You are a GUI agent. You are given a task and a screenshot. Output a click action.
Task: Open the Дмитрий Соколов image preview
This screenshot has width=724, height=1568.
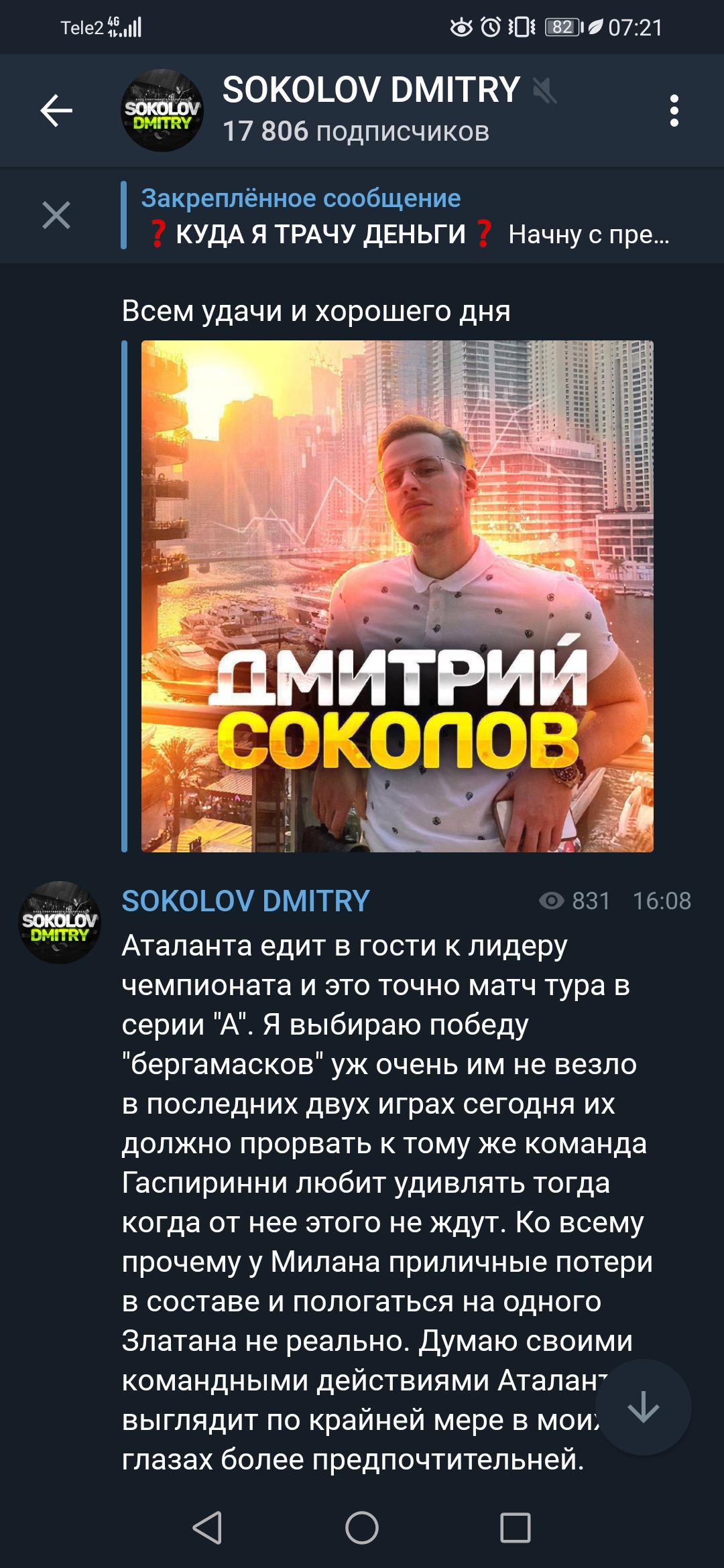click(x=398, y=596)
